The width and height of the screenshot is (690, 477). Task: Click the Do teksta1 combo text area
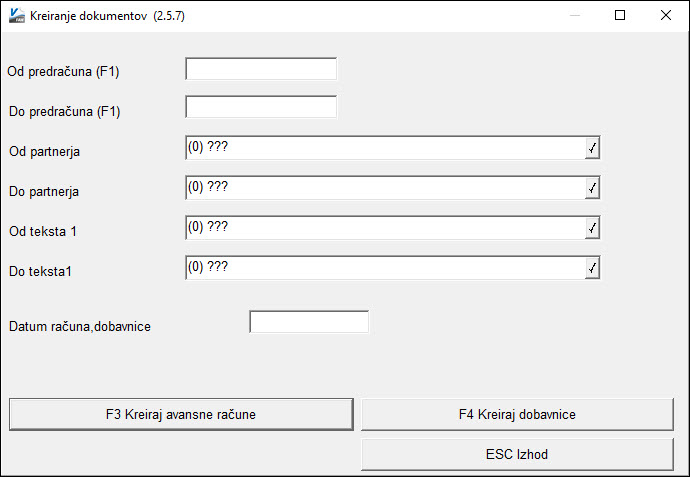coord(385,268)
